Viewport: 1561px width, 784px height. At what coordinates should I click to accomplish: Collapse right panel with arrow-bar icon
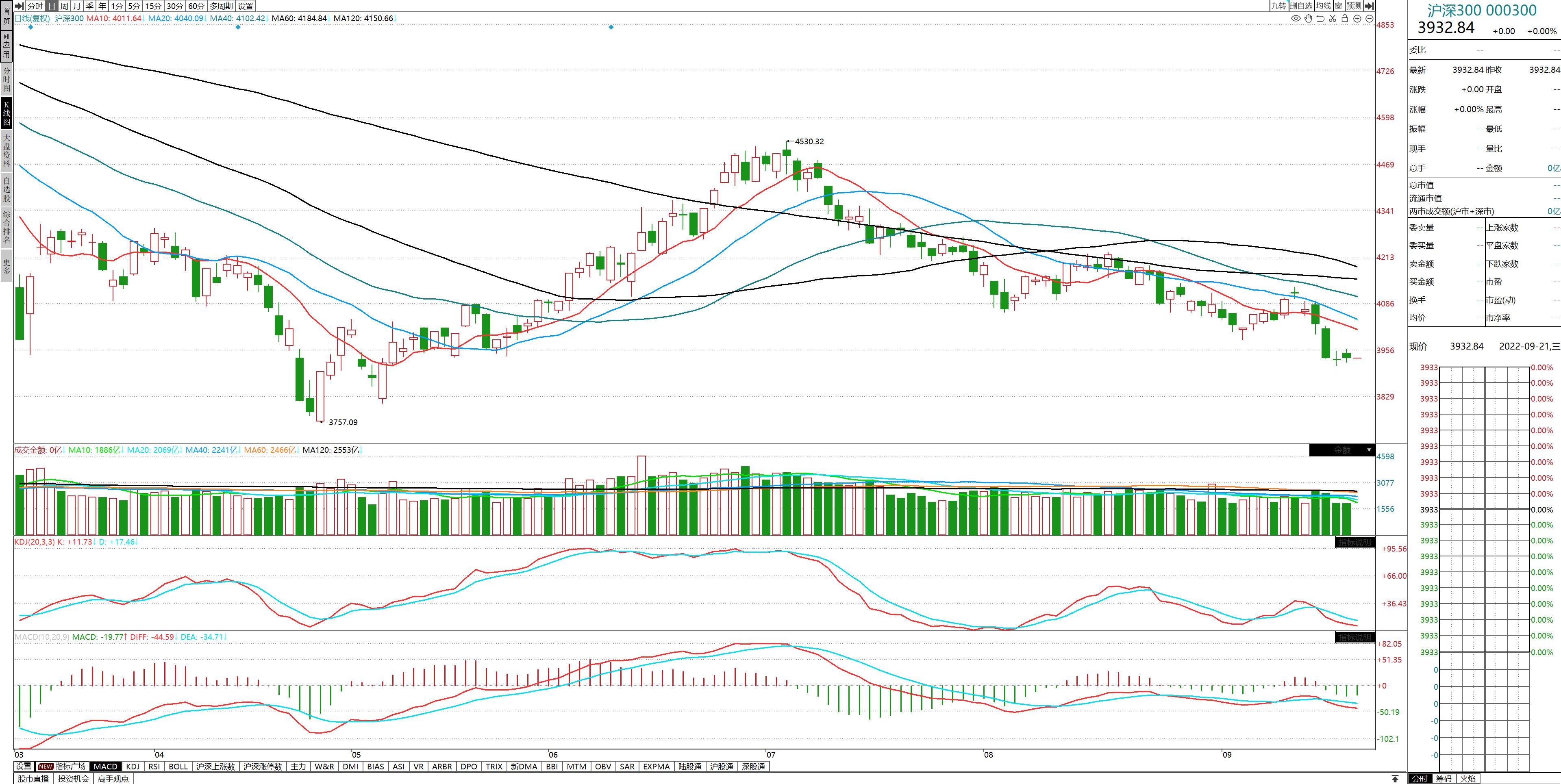click(x=1369, y=6)
